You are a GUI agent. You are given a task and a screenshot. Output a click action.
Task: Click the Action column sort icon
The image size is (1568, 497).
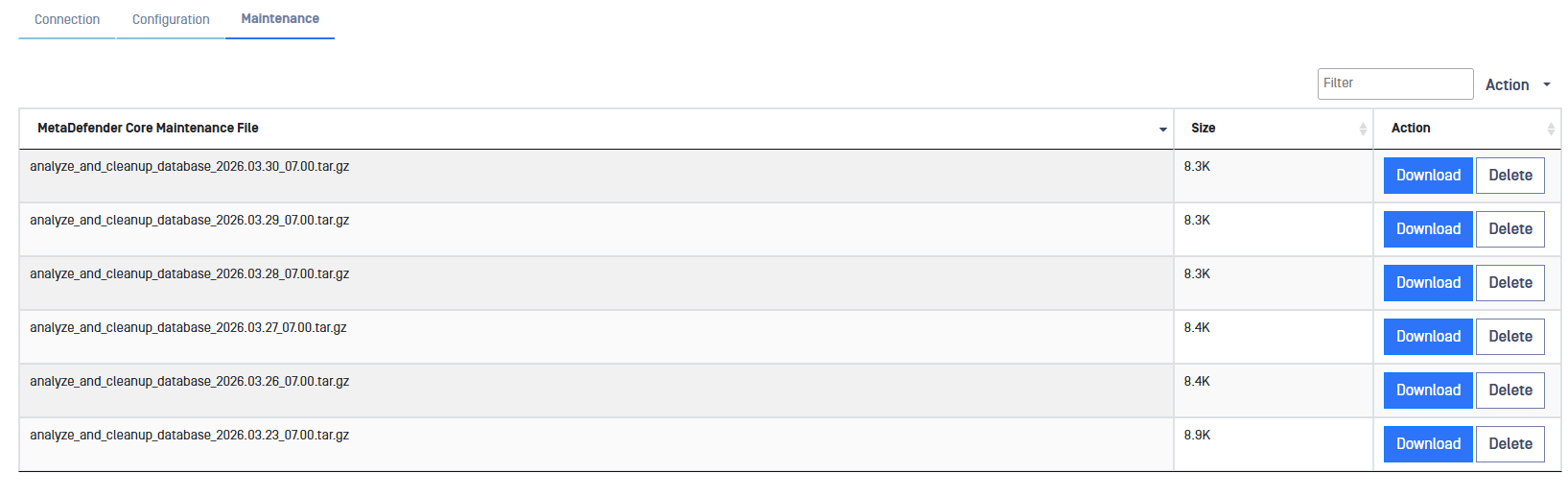tap(1551, 129)
